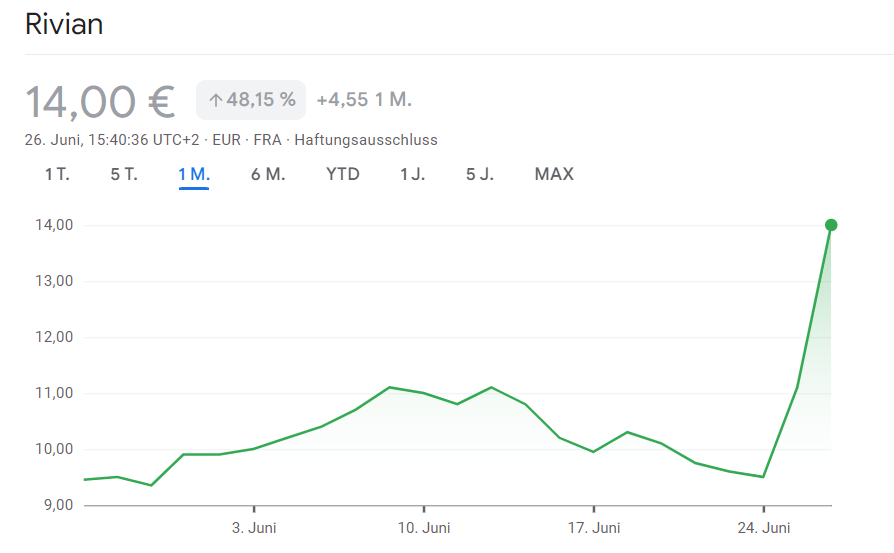
Task: Click the 10. Juni axis label
Action: [x=424, y=528]
